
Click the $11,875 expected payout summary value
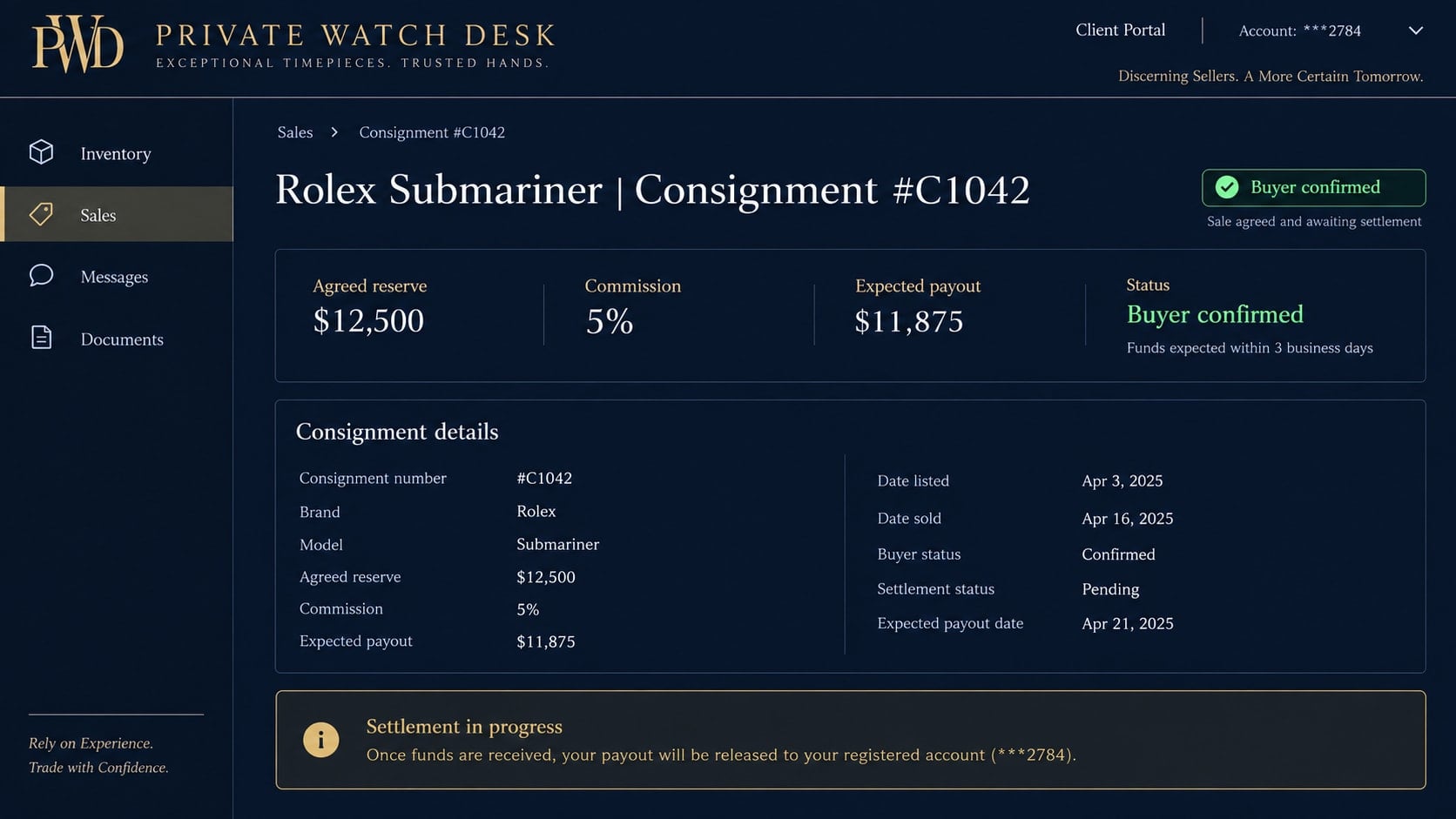(909, 322)
